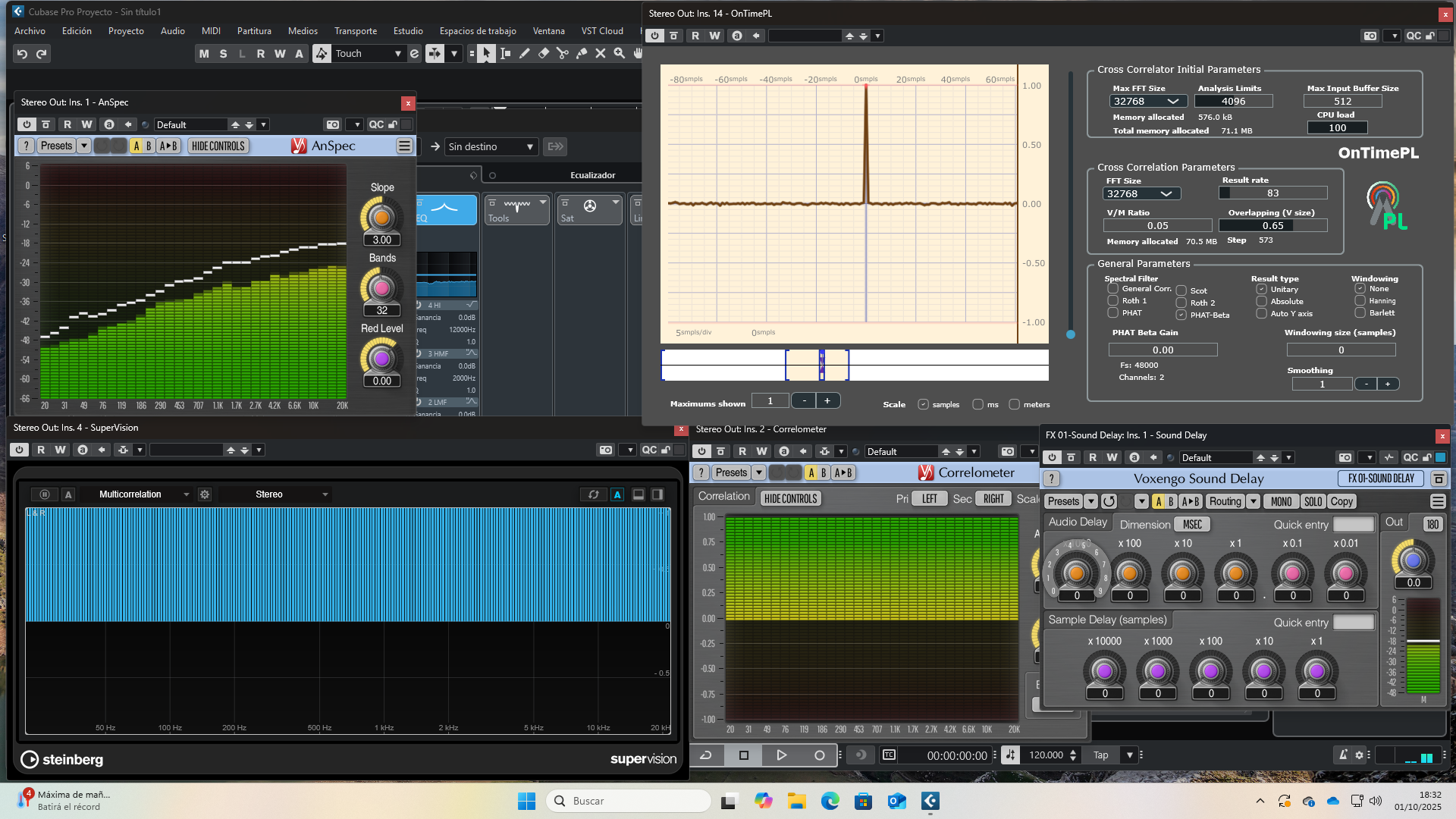The width and height of the screenshot is (1456, 819).
Task: Set scale to ms in OnTimePL
Action: point(977,404)
